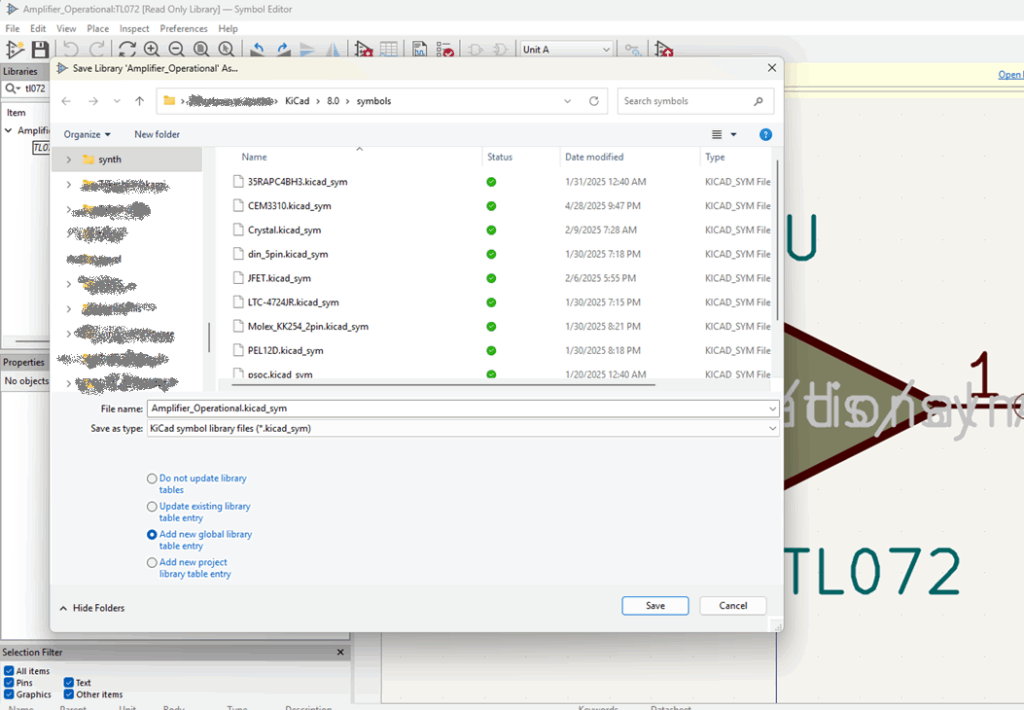
Task: Change the file list view layout
Action: pyautogui.click(x=716, y=135)
